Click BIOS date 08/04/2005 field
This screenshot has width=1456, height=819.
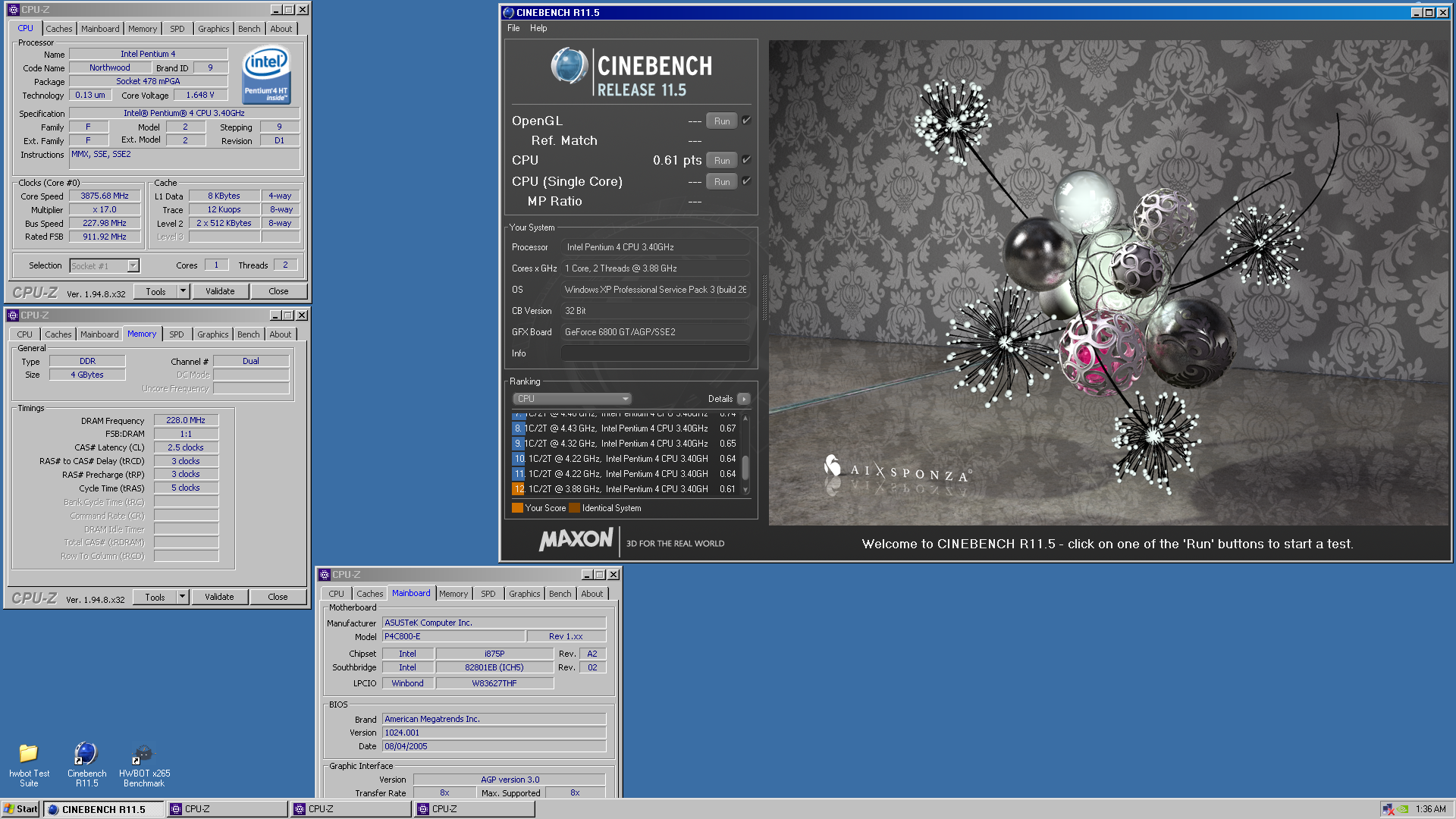coord(494,746)
